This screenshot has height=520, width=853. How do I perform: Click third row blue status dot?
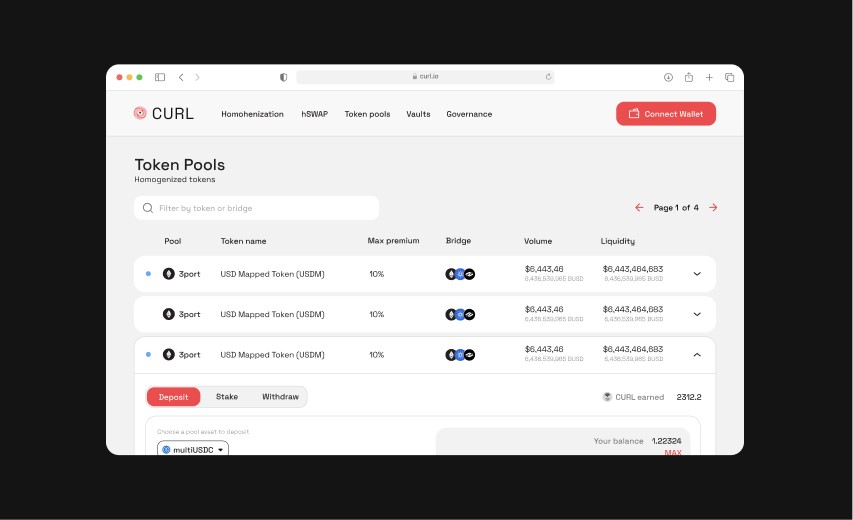click(148, 354)
